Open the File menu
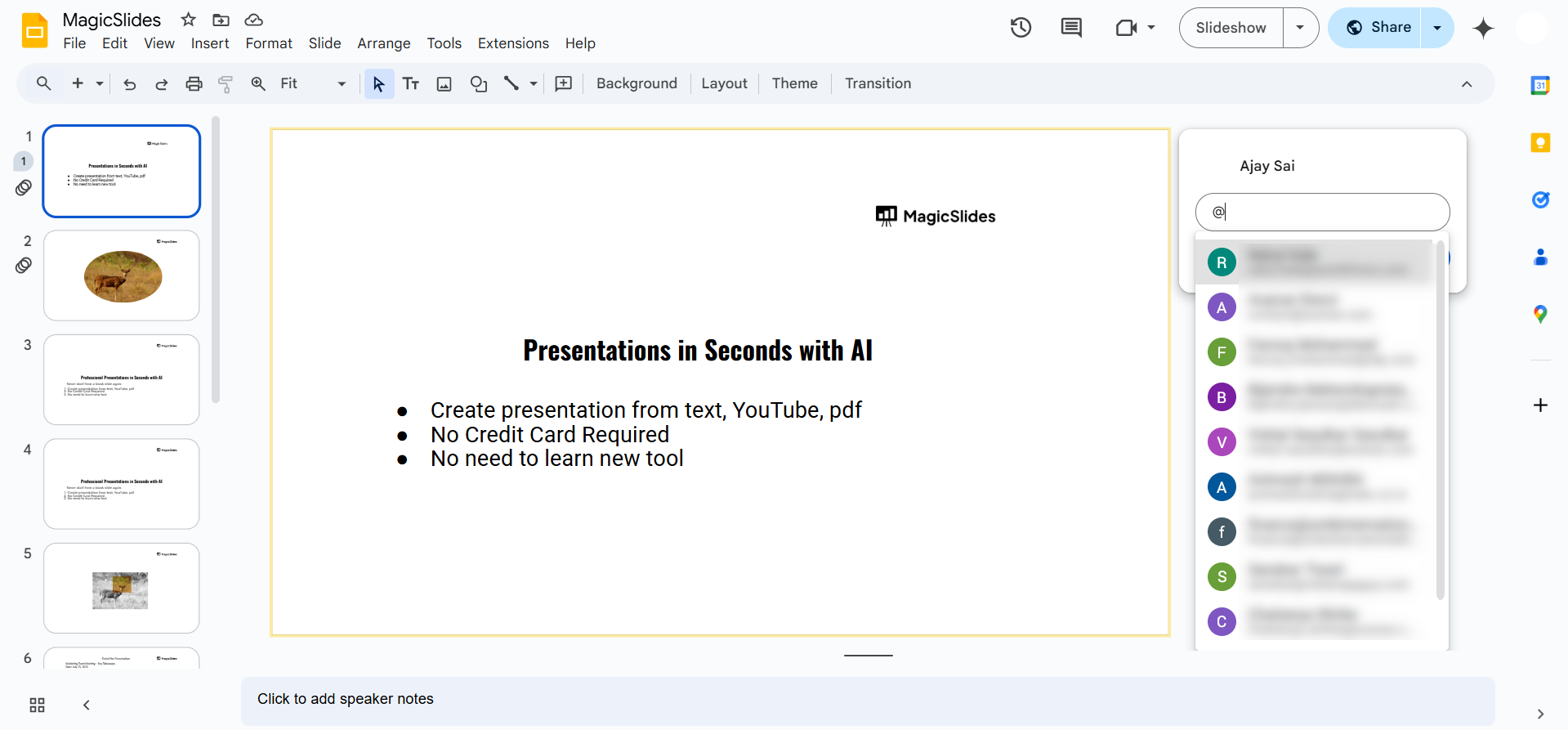1568x730 pixels. (x=74, y=43)
